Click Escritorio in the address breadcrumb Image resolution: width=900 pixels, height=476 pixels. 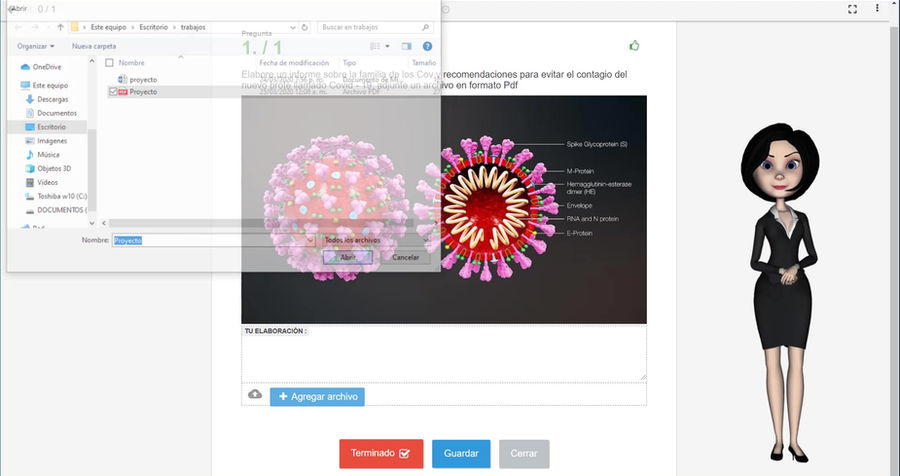click(x=154, y=27)
